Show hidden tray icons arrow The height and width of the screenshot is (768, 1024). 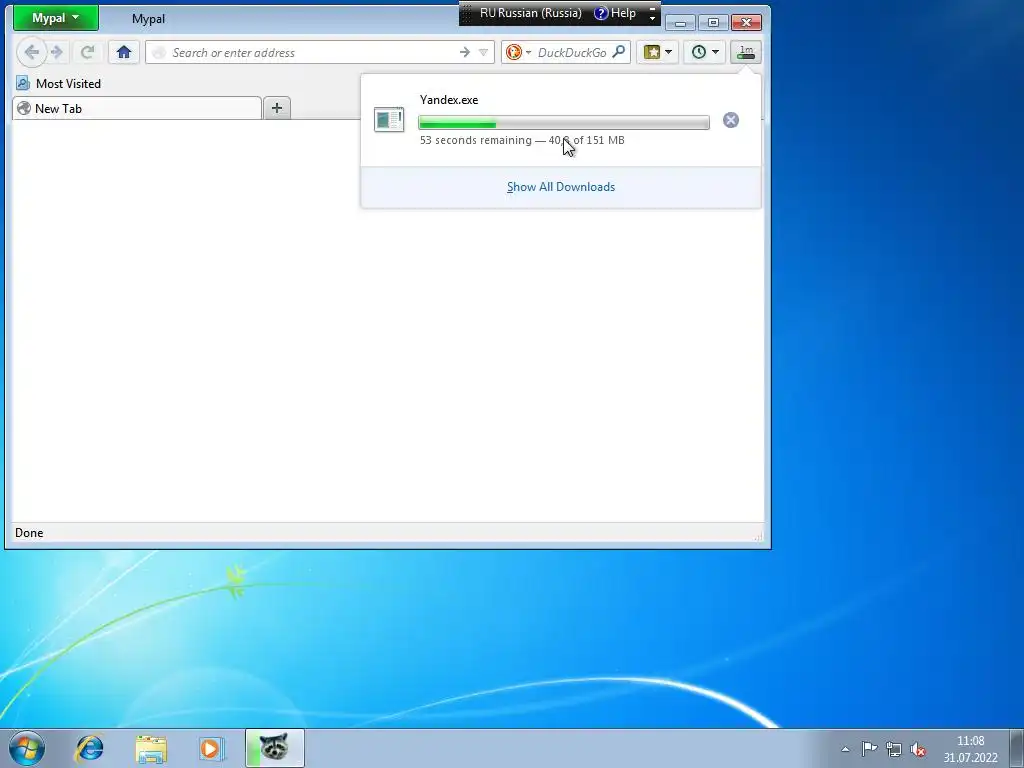(x=845, y=749)
